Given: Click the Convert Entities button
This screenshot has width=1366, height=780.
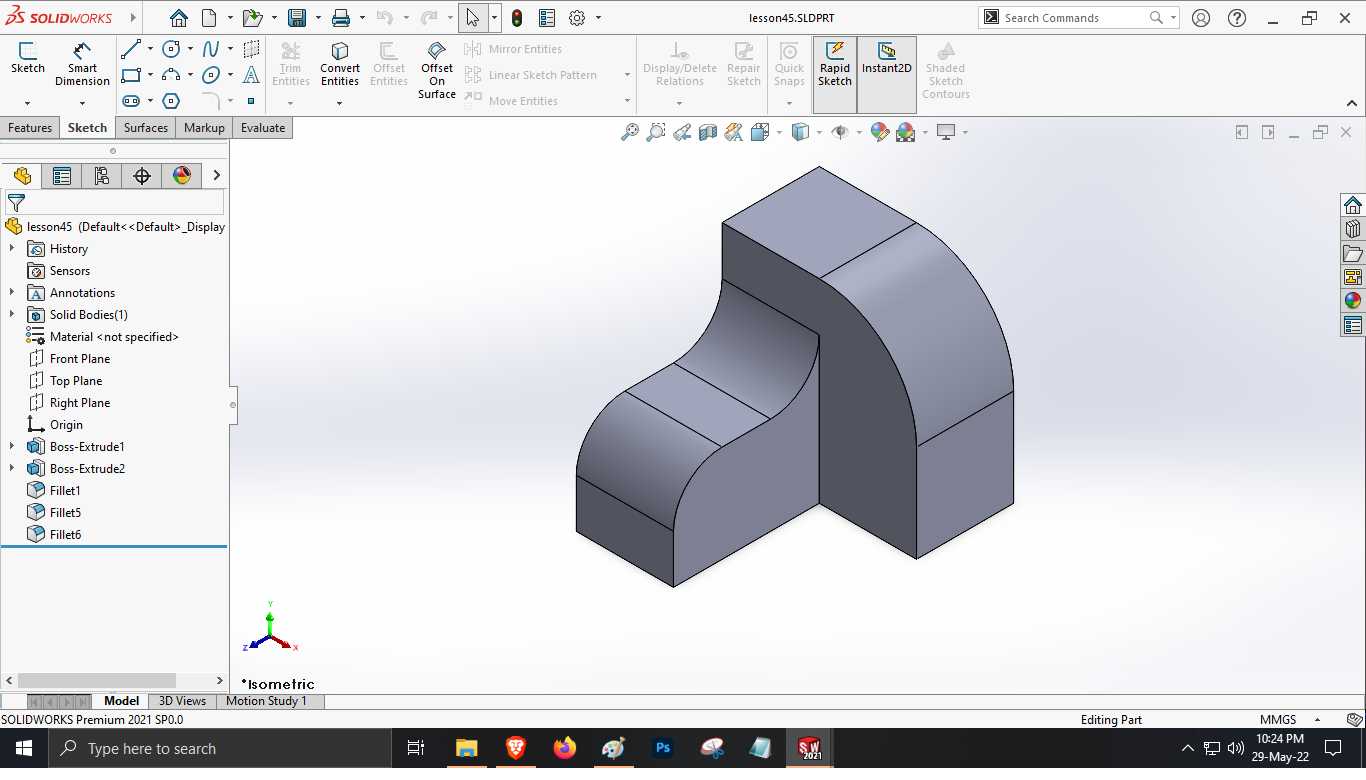Looking at the screenshot, I should tap(340, 64).
